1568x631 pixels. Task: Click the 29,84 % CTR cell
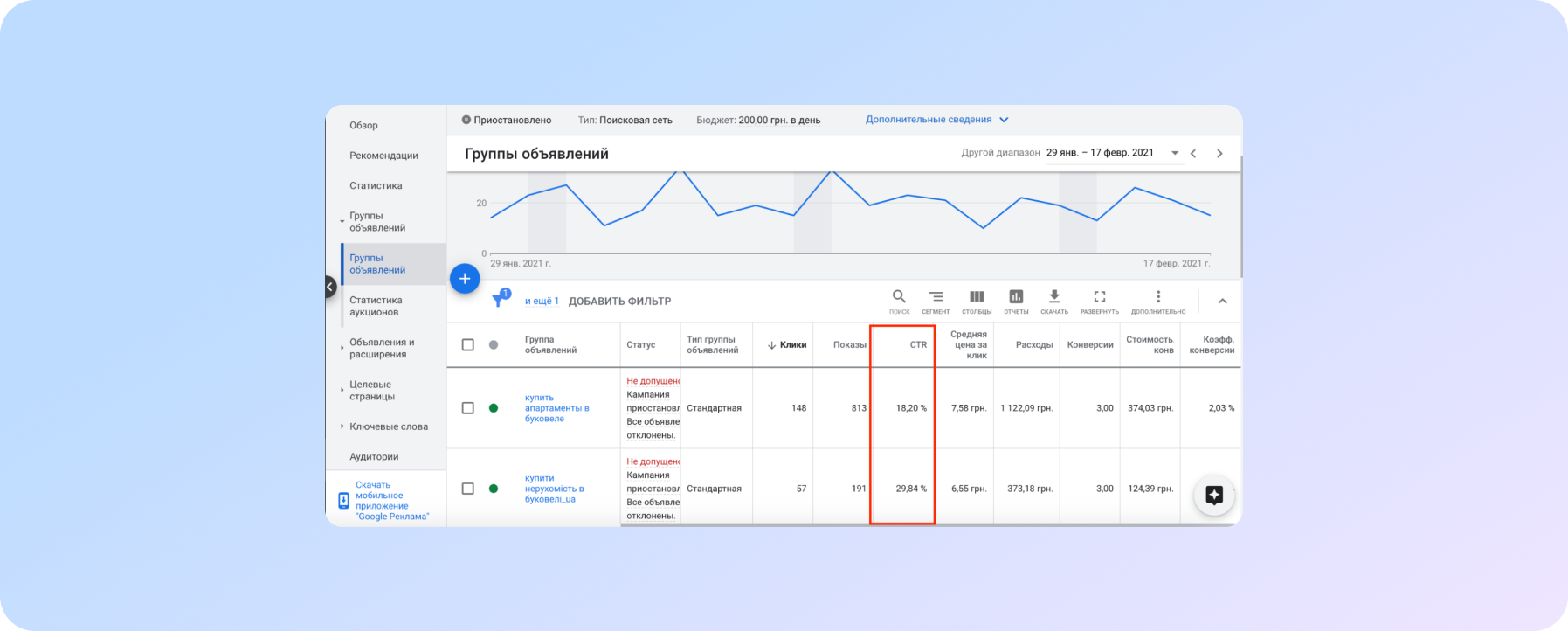(x=911, y=489)
